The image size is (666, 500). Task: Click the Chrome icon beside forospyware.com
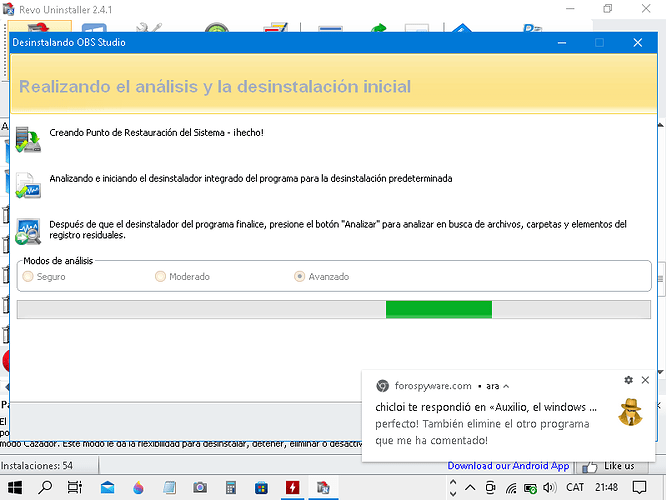tap(382, 386)
